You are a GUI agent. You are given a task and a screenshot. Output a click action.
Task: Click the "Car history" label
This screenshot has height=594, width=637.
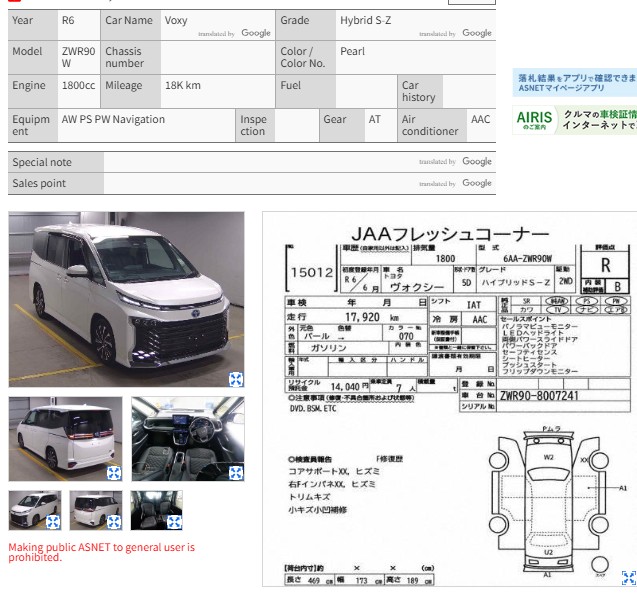tap(418, 91)
